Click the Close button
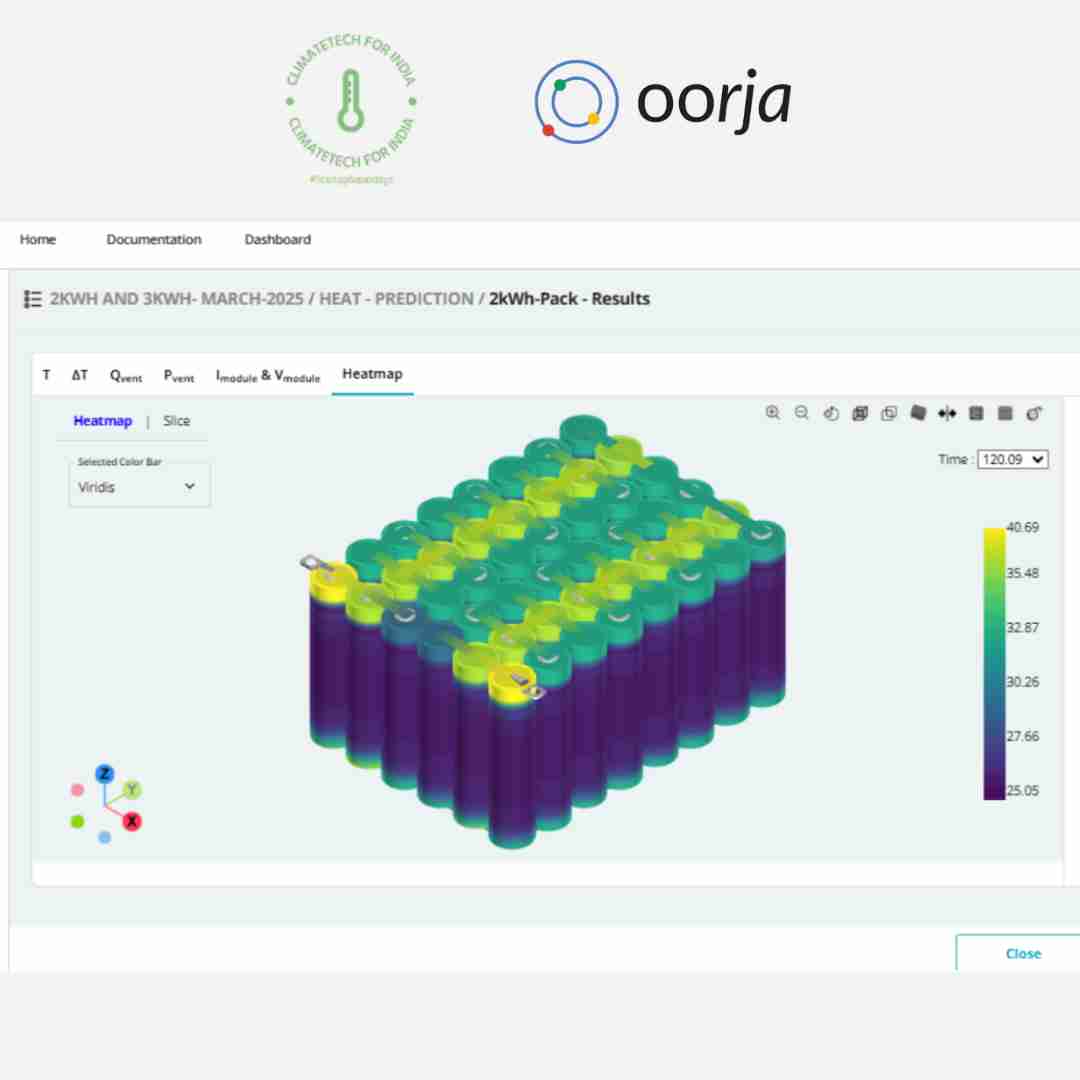 coord(1022,953)
